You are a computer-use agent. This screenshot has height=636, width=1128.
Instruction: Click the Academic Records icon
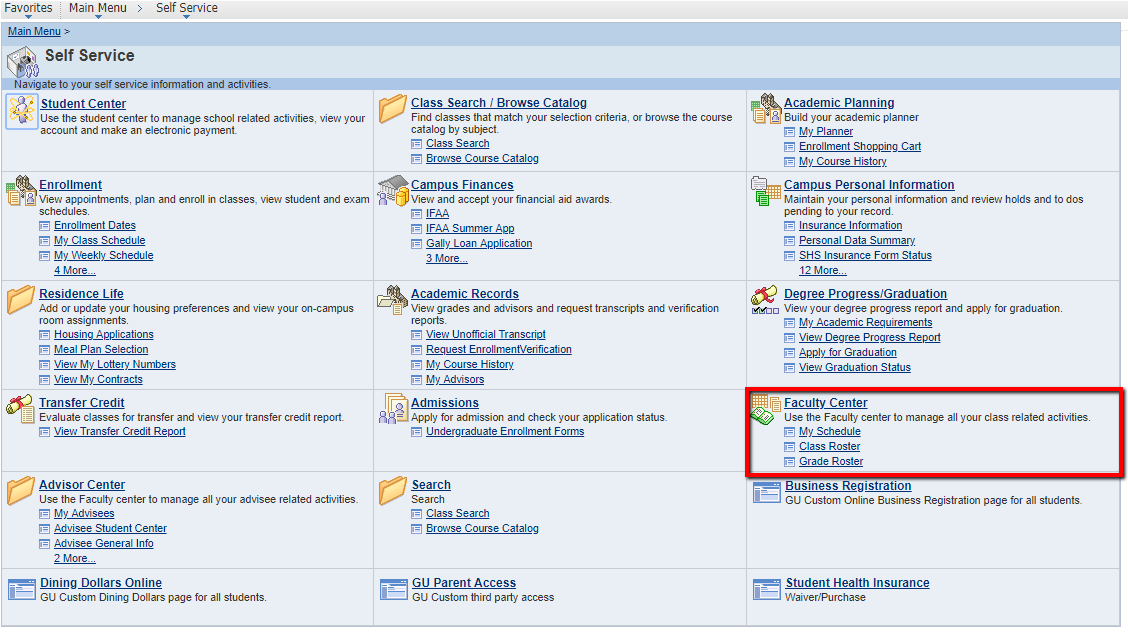(393, 300)
